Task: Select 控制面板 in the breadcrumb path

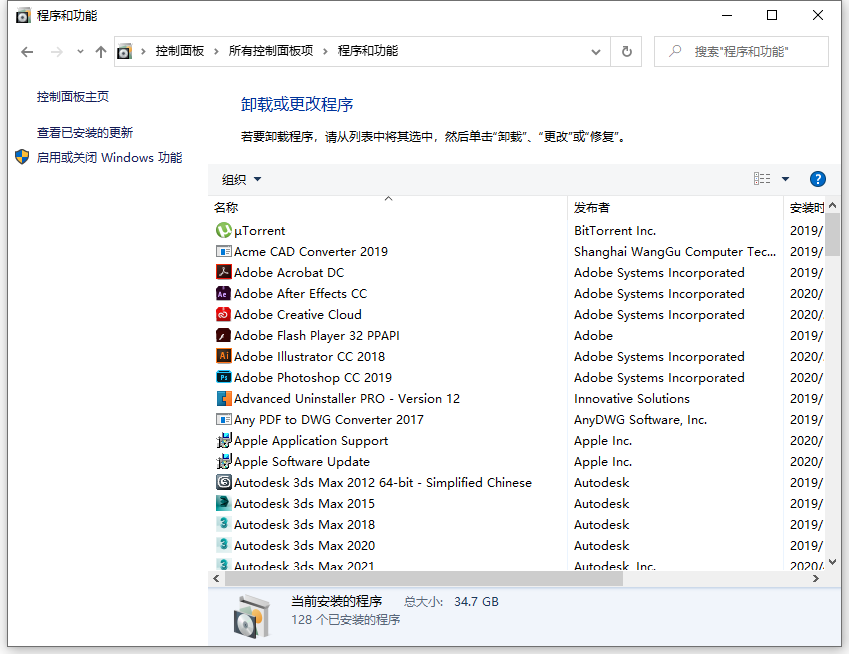Action: [180, 51]
